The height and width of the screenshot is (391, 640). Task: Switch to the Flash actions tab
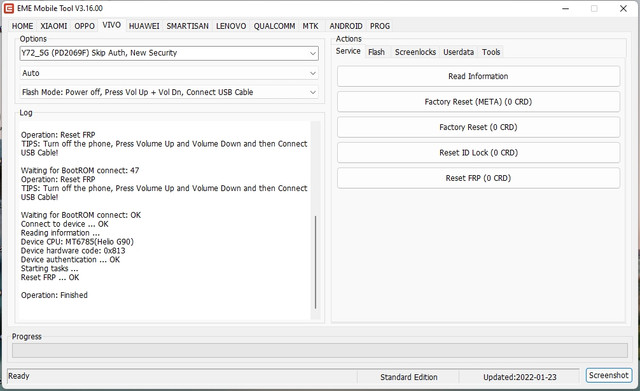click(x=376, y=52)
